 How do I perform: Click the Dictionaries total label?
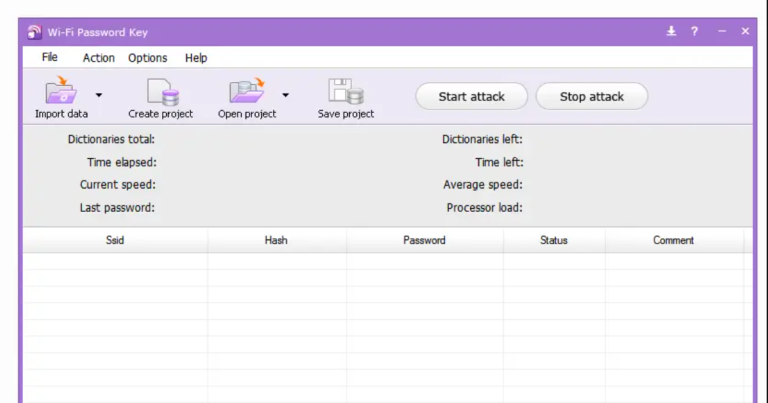click(x=111, y=140)
